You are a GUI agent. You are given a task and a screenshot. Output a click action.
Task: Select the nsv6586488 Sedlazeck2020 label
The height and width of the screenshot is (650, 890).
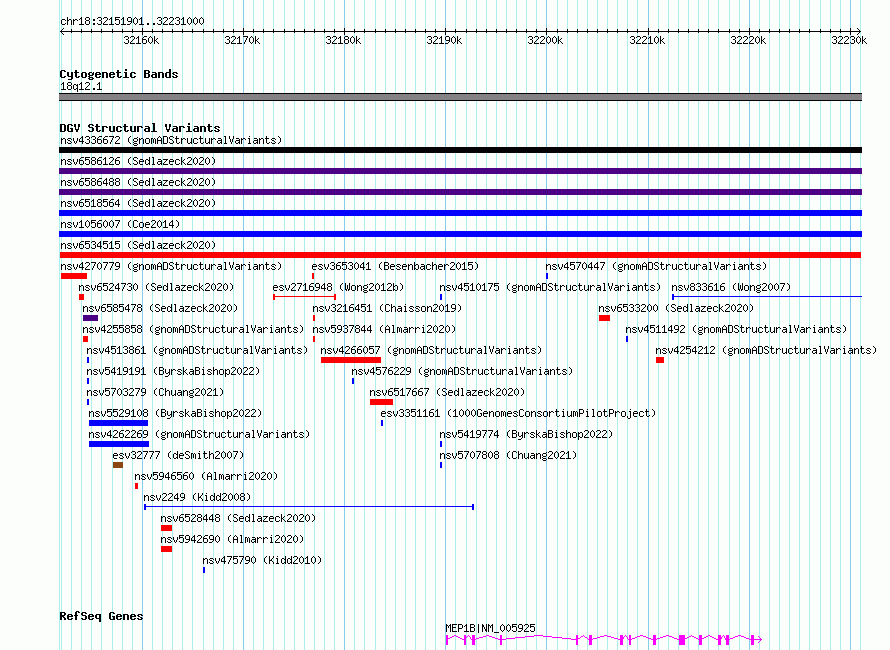tap(138, 182)
